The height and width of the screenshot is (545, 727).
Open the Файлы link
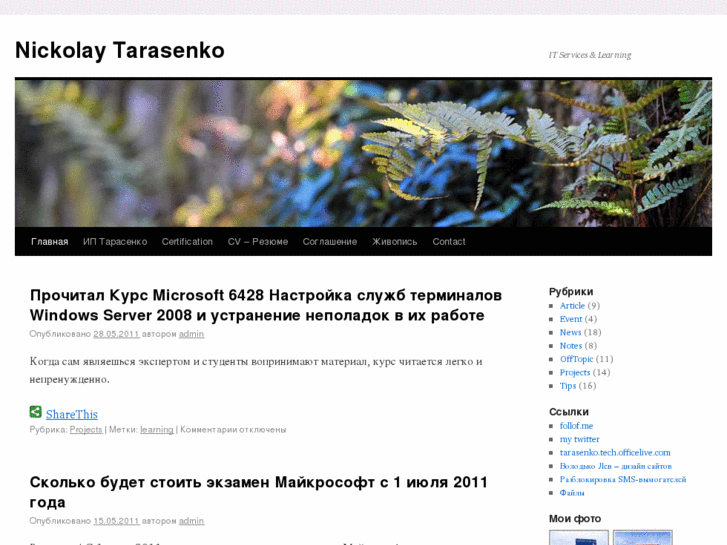point(572,493)
